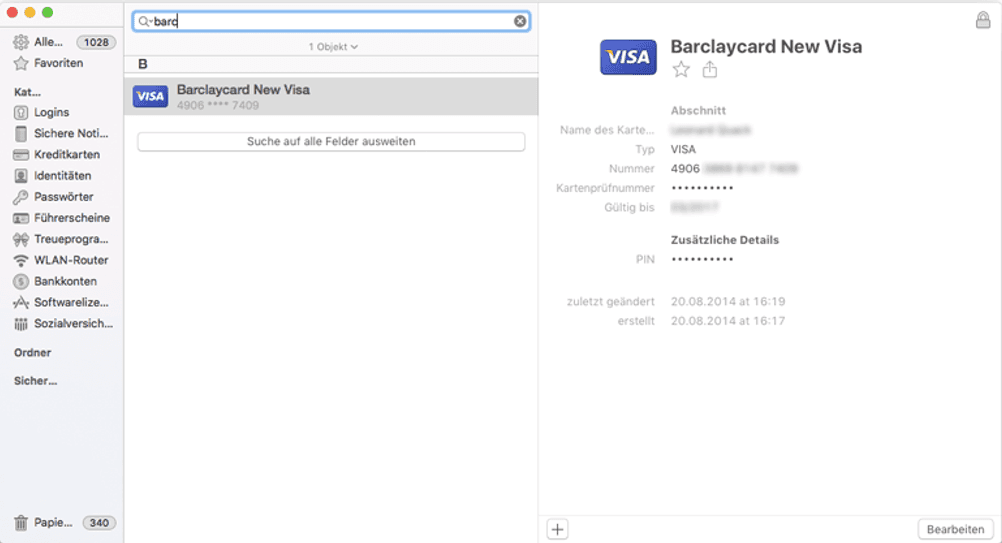
Task: Click the blurred cardholder name value
Action: pyautogui.click(x=711, y=130)
